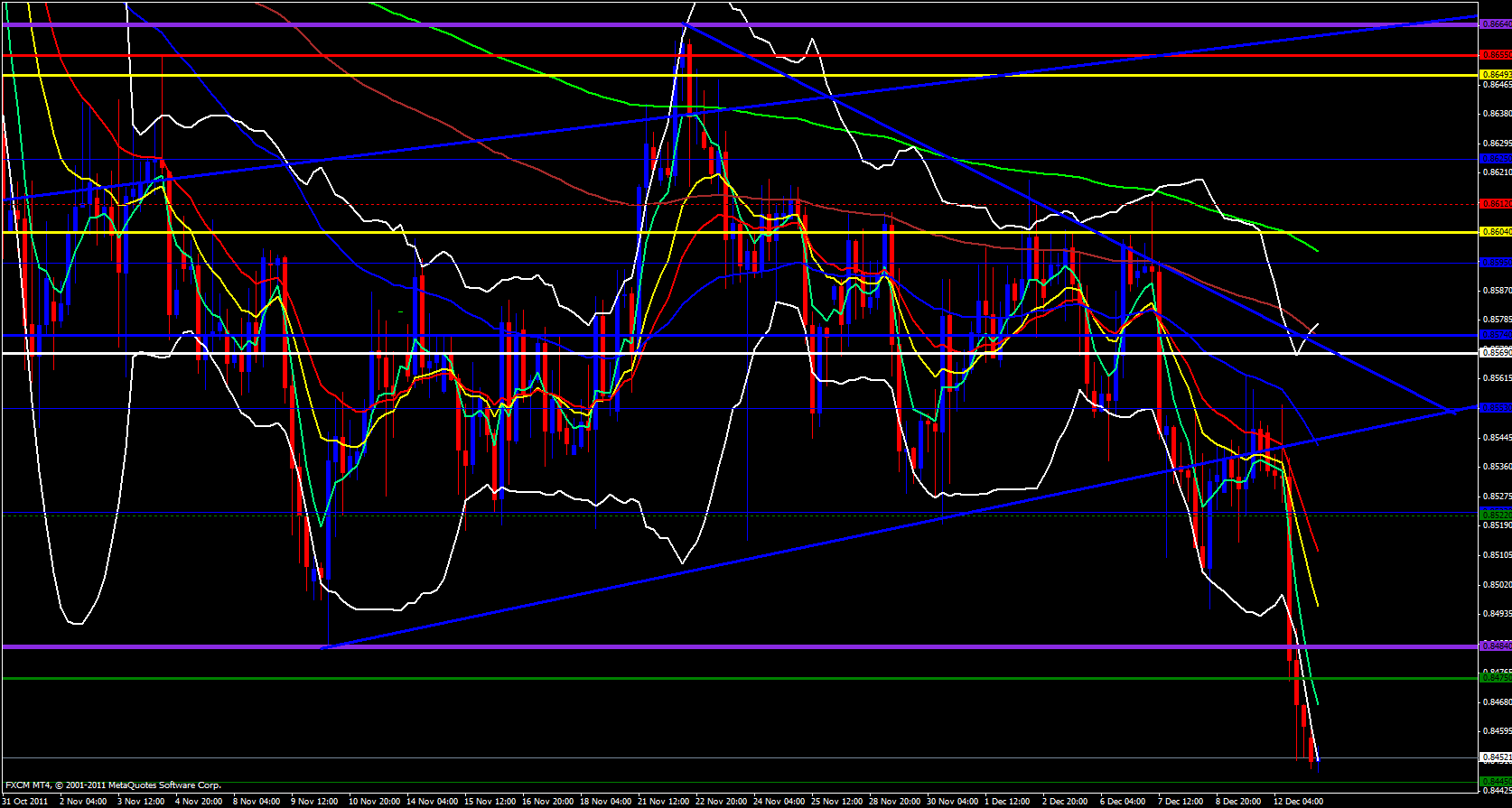Viewport: 1512px width, 808px height.
Task: Click the green 0.8522 dashed level label
Action: pyautogui.click(x=1495, y=515)
